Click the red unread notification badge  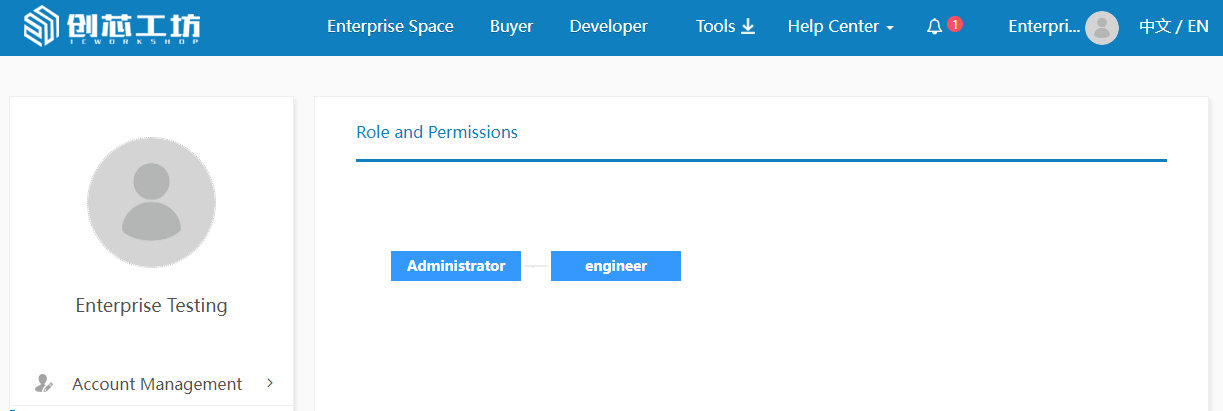click(955, 23)
